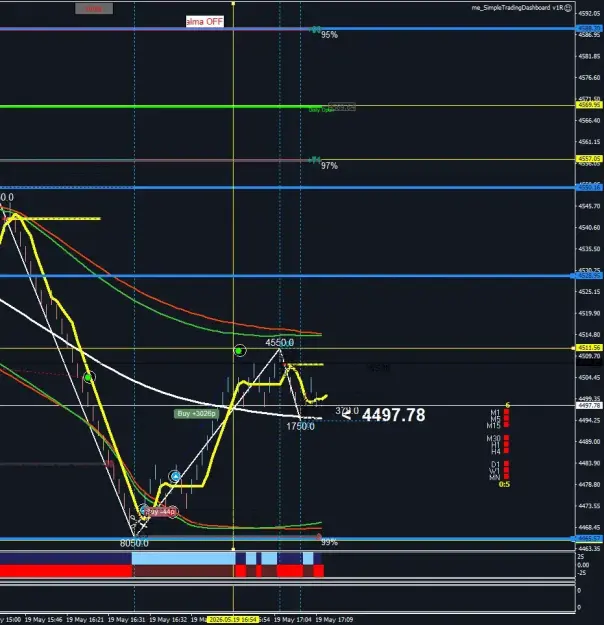604x625 pixels.
Task: Click the red 'Buy -44p' trade label
Action: 161,511
